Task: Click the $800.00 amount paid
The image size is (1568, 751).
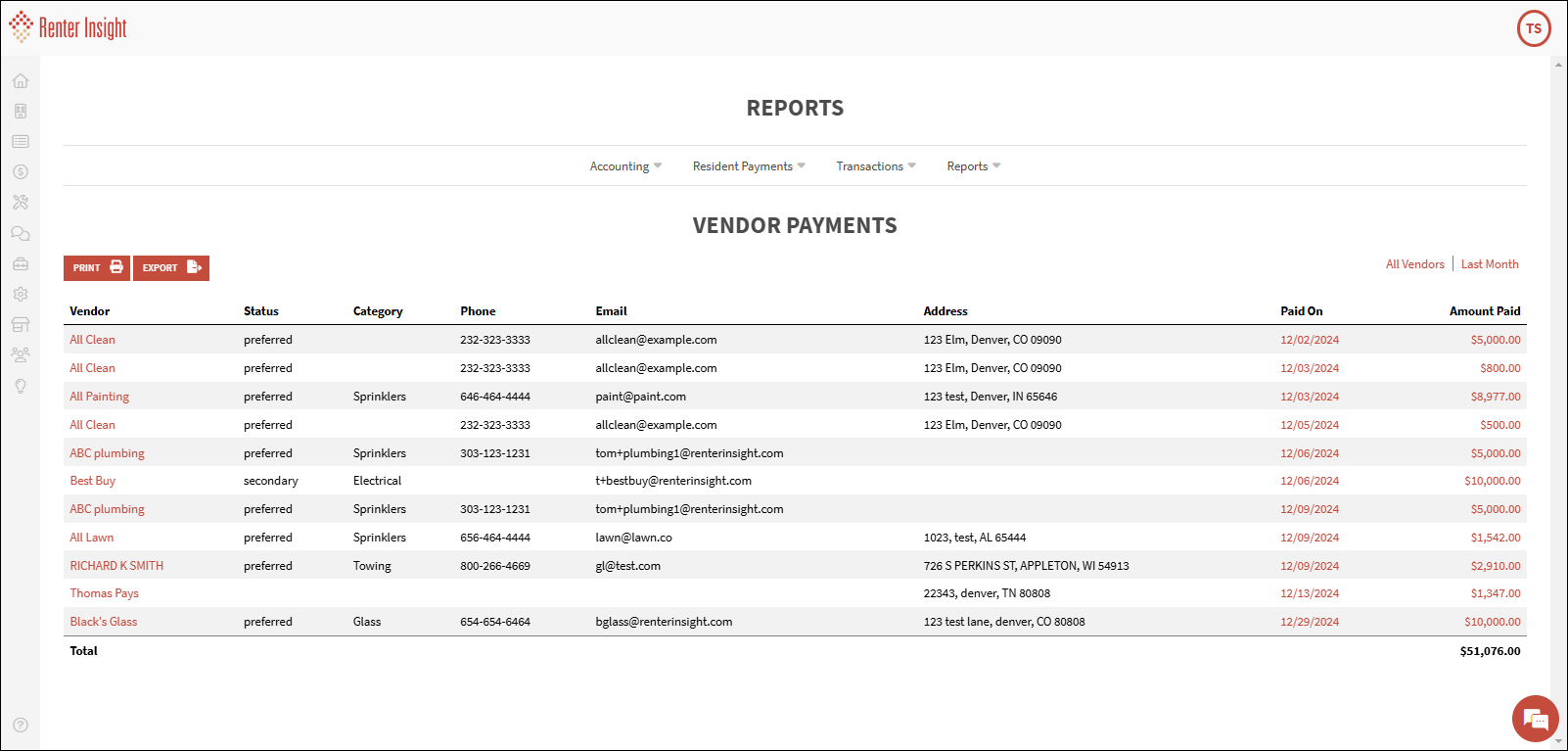Action: pos(1500,368)
